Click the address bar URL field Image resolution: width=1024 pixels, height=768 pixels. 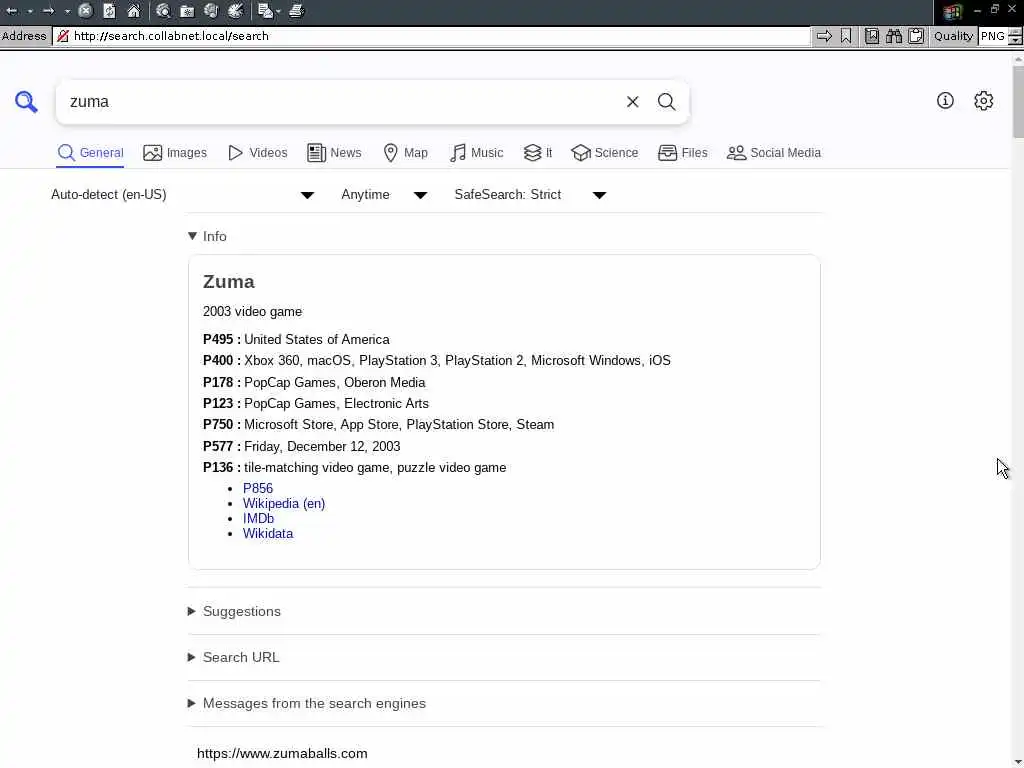click(431, 36)
